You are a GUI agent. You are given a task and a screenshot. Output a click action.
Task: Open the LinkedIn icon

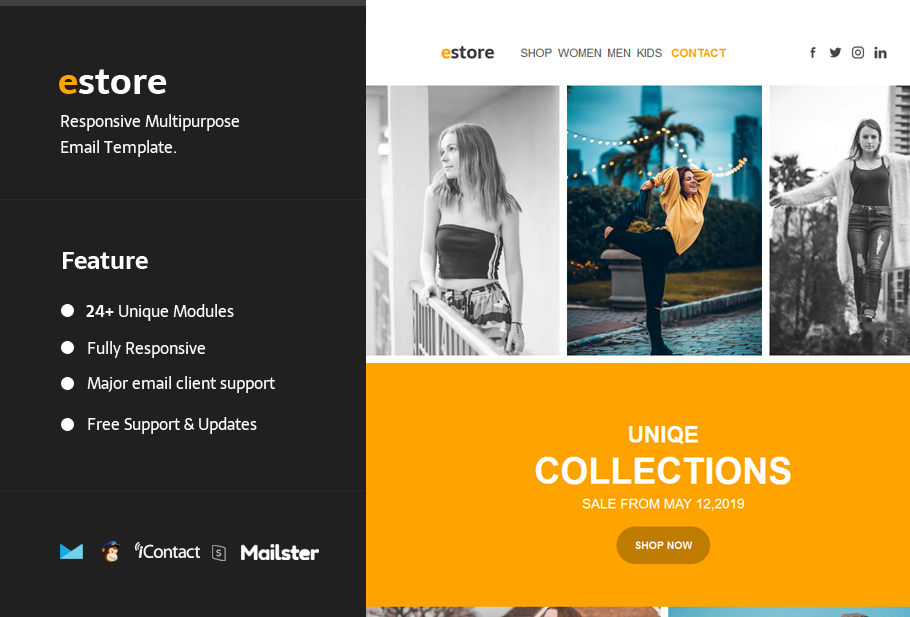tap(880, 53)
